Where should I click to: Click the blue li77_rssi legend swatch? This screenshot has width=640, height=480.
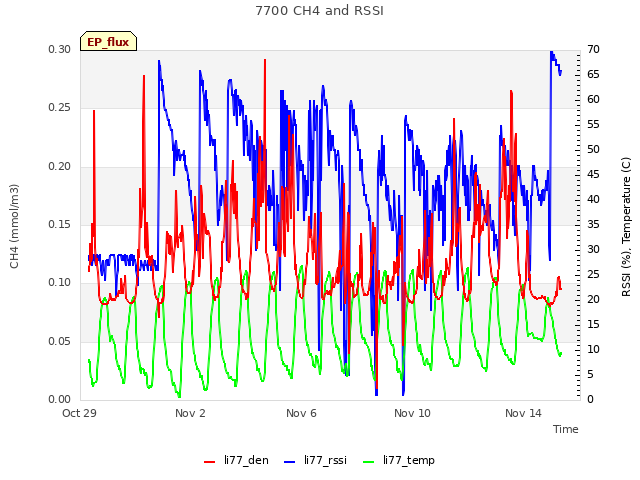289,462
